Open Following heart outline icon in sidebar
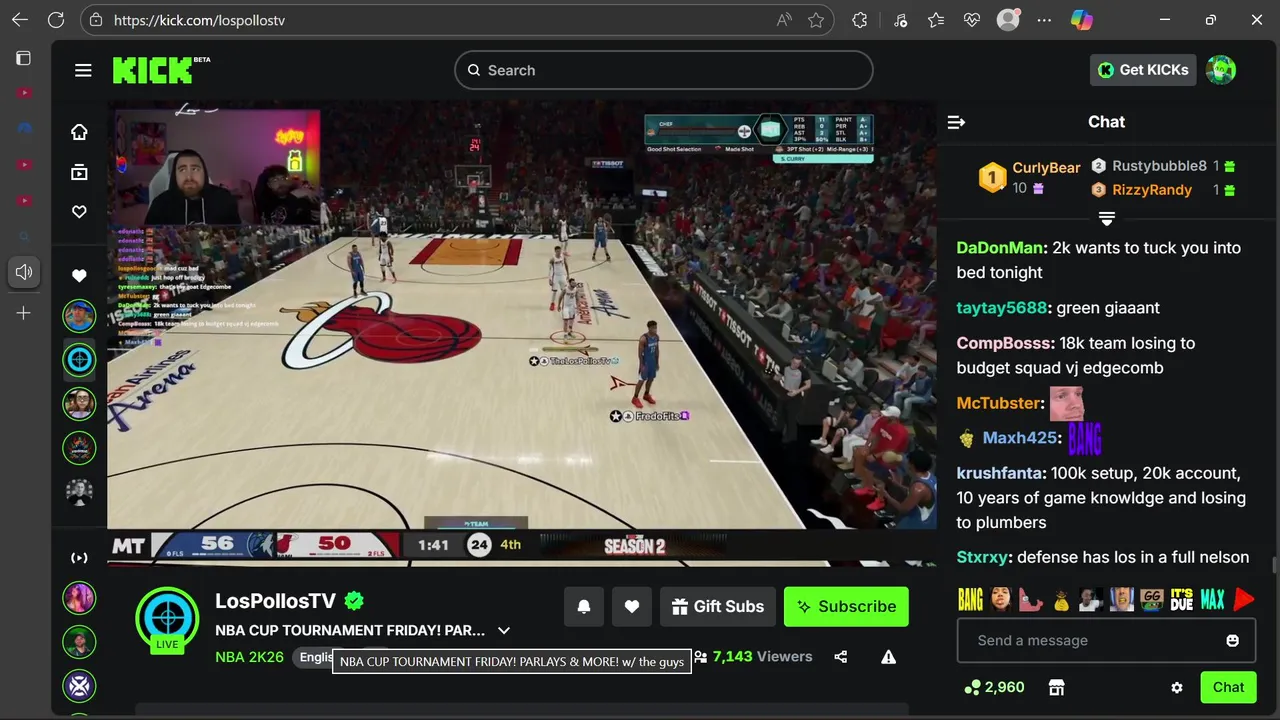 point(79,212)
